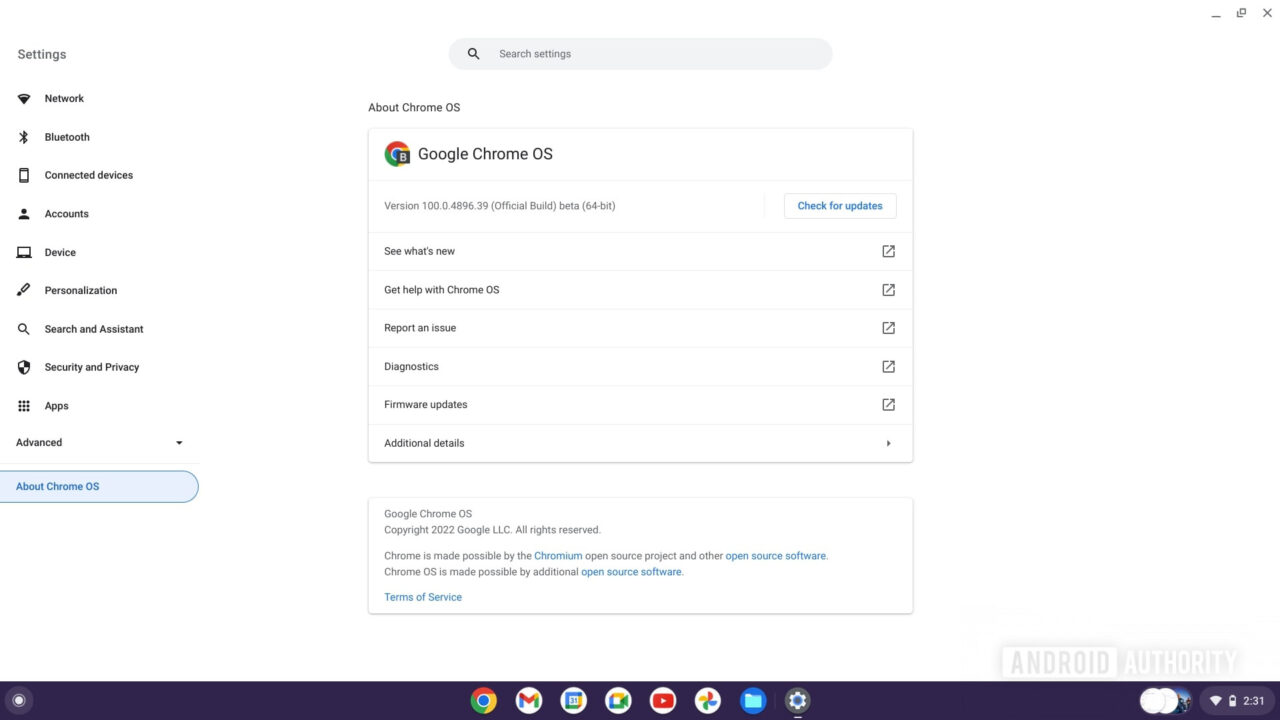Open Diagnostics via its external link icon

pos(888,366)
